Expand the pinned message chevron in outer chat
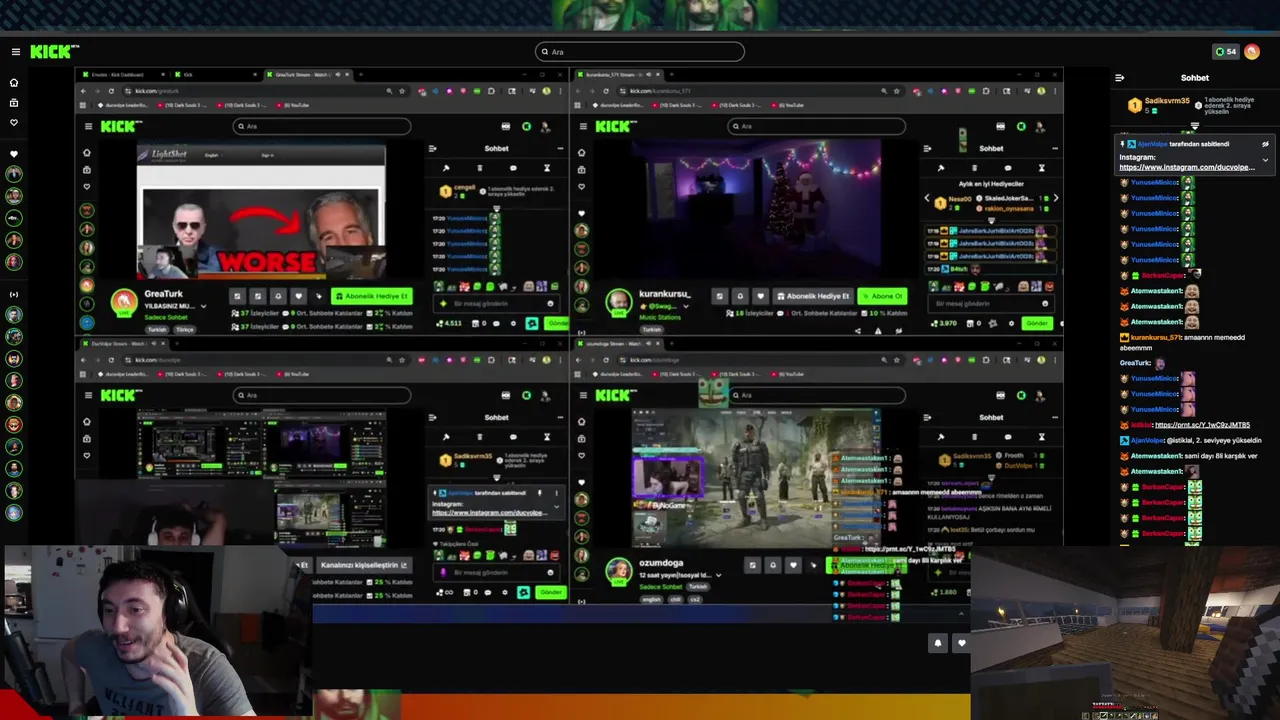 1265,160
